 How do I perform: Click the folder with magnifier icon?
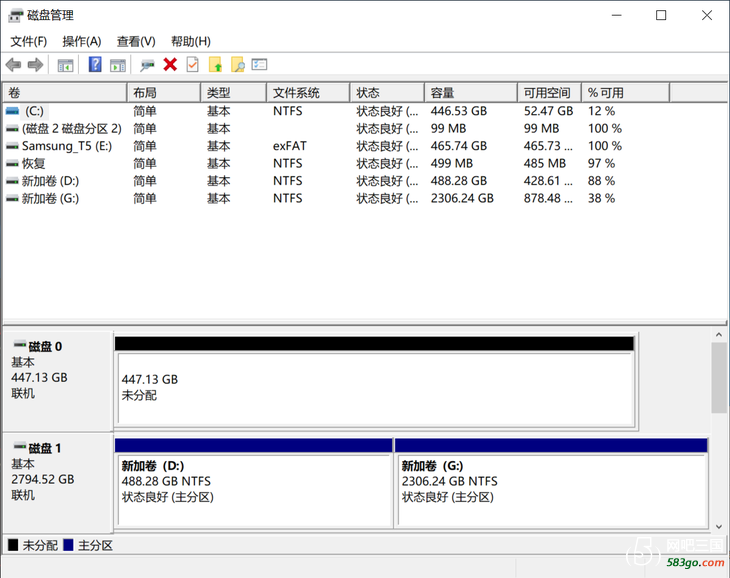(x=237, y=65)
